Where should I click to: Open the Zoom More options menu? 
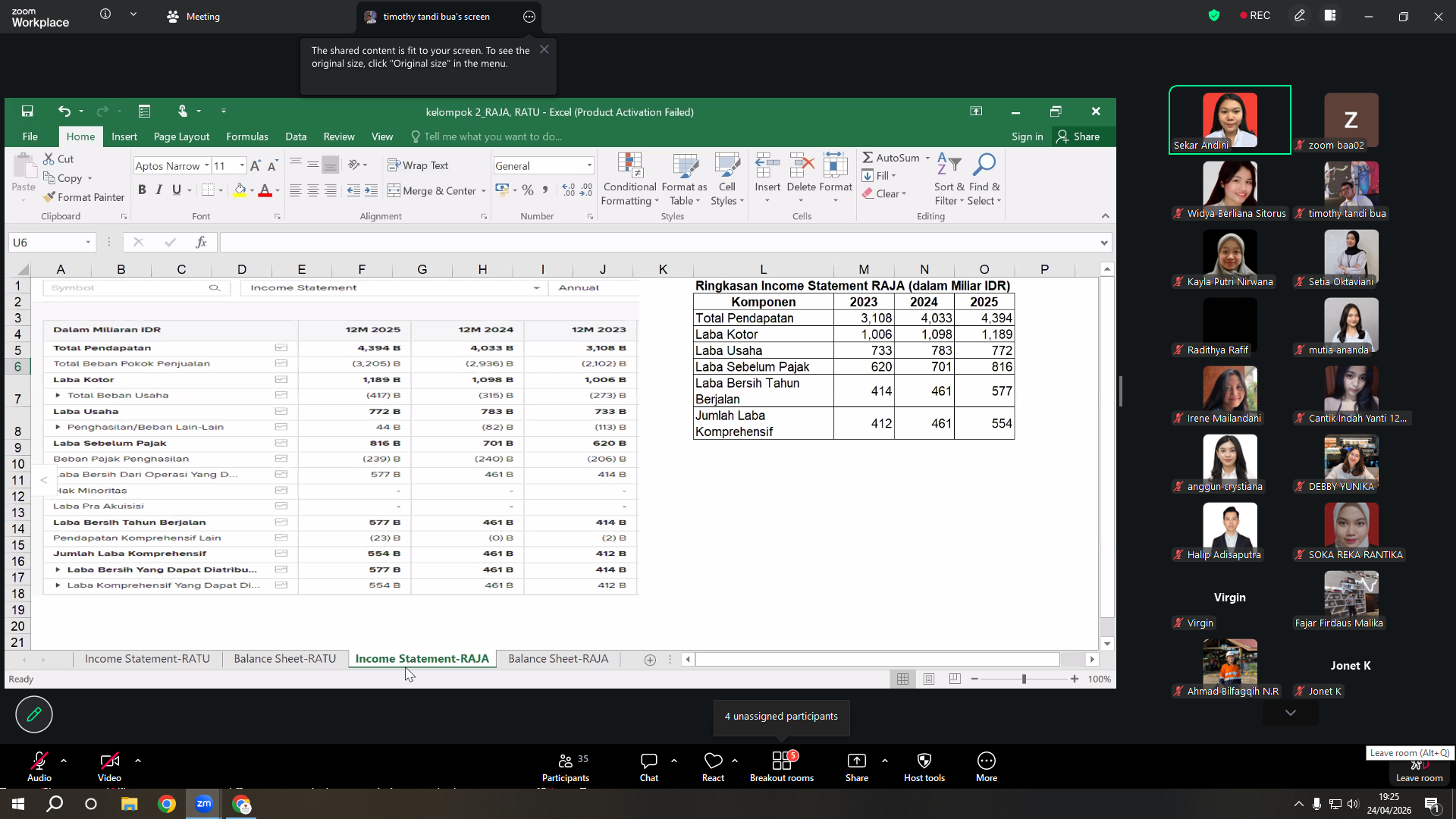pos(987,767)
